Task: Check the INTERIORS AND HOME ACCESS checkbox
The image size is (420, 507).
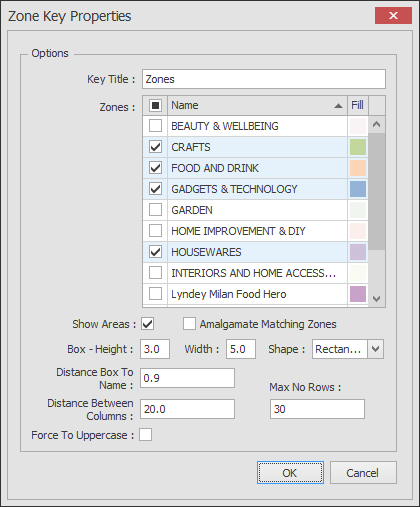Action: [155, 273]
